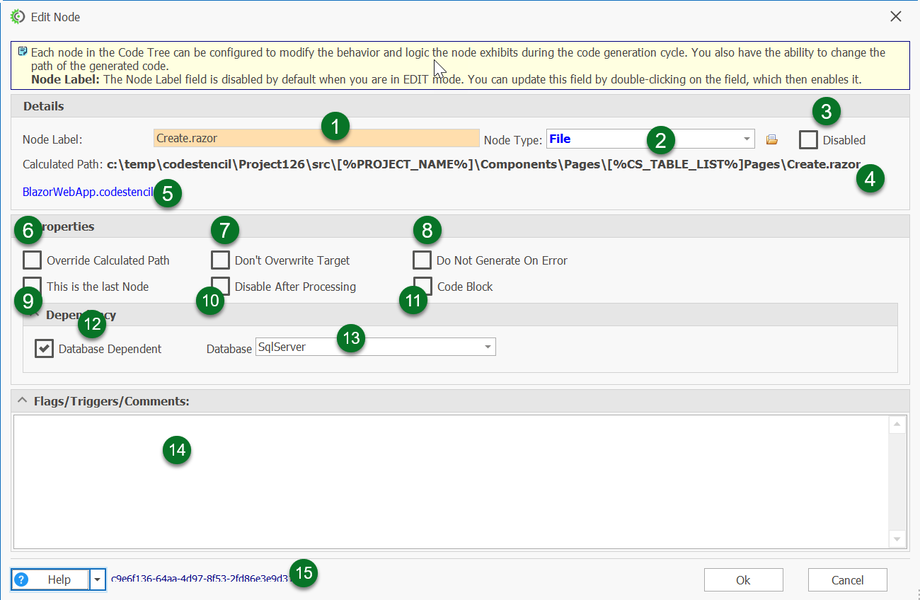This screenshot has height=600, width=920.
Task: Click the folder browse icon beside Node Type
Action: point(772,140)
